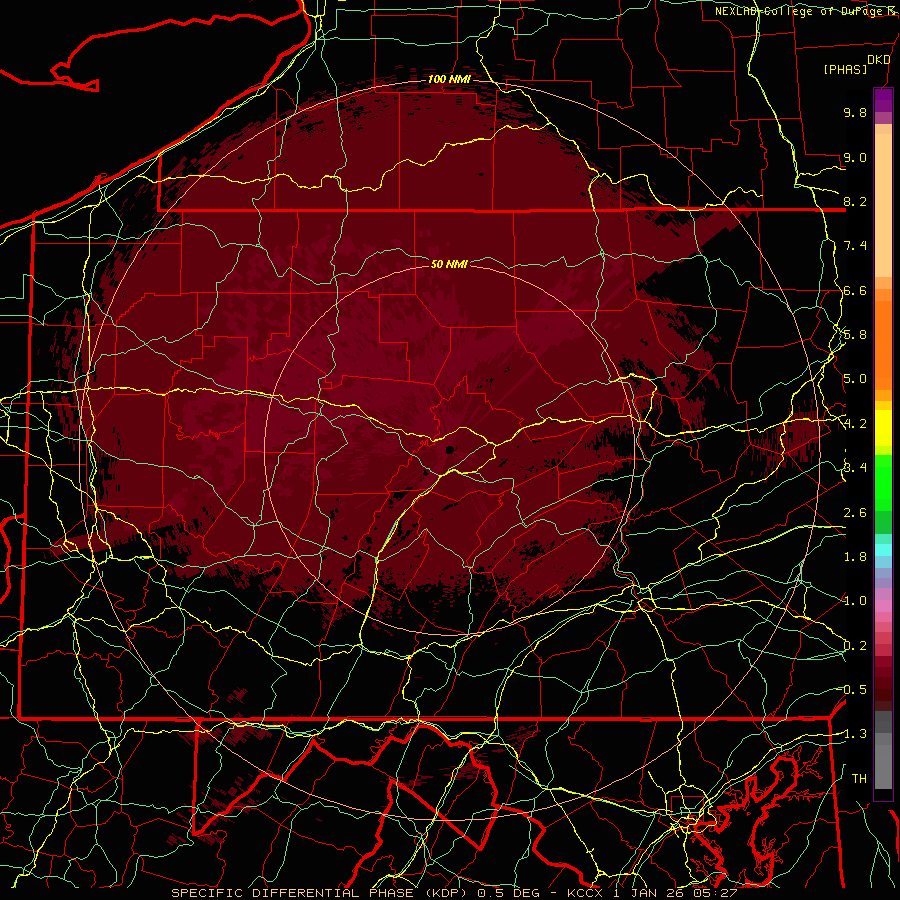Click the cyan band of the color scale
The image size is (900, 900).
click(x=883, y=550)
